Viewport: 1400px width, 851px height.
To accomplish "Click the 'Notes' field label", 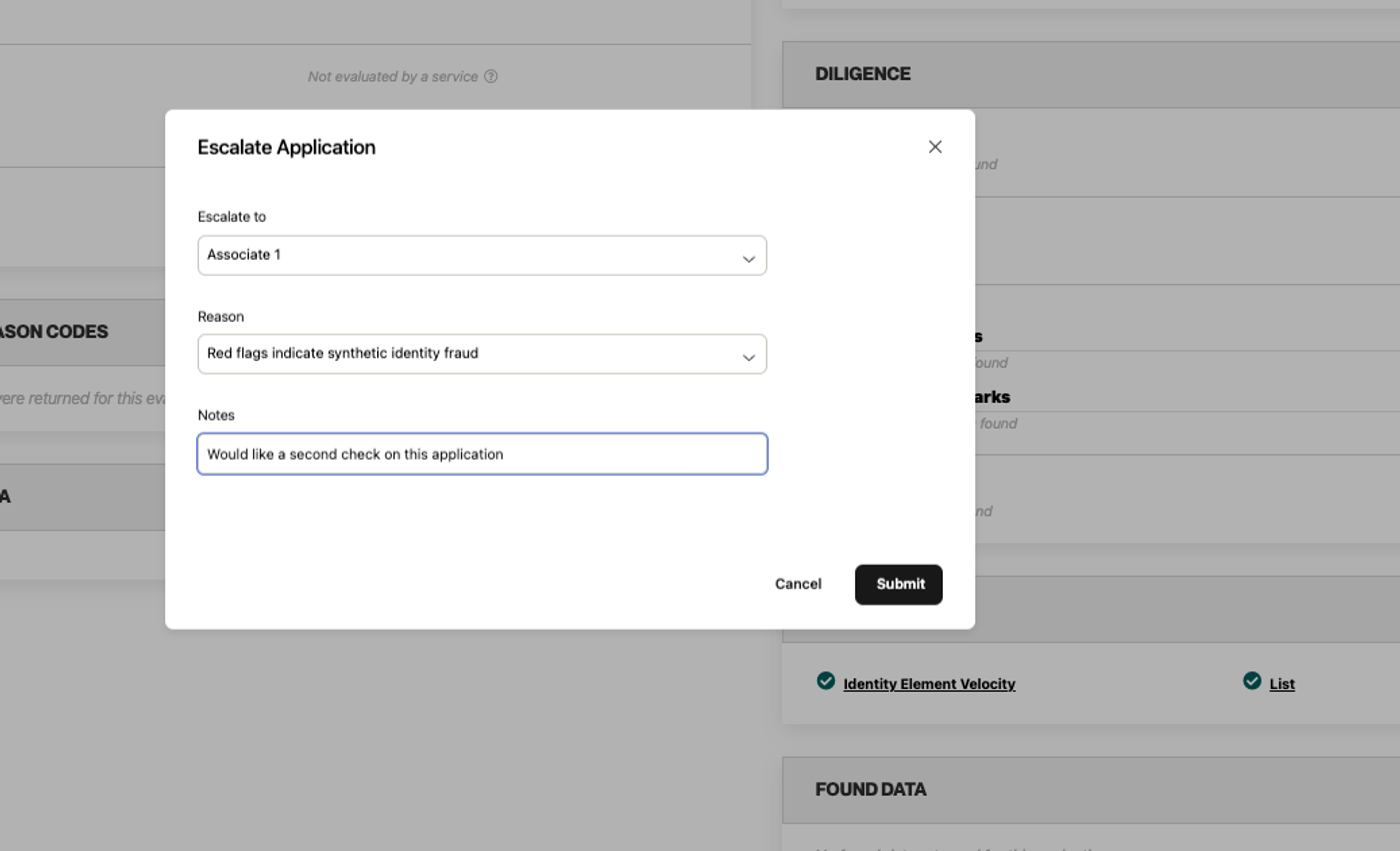I will click(x=216, y=415).
